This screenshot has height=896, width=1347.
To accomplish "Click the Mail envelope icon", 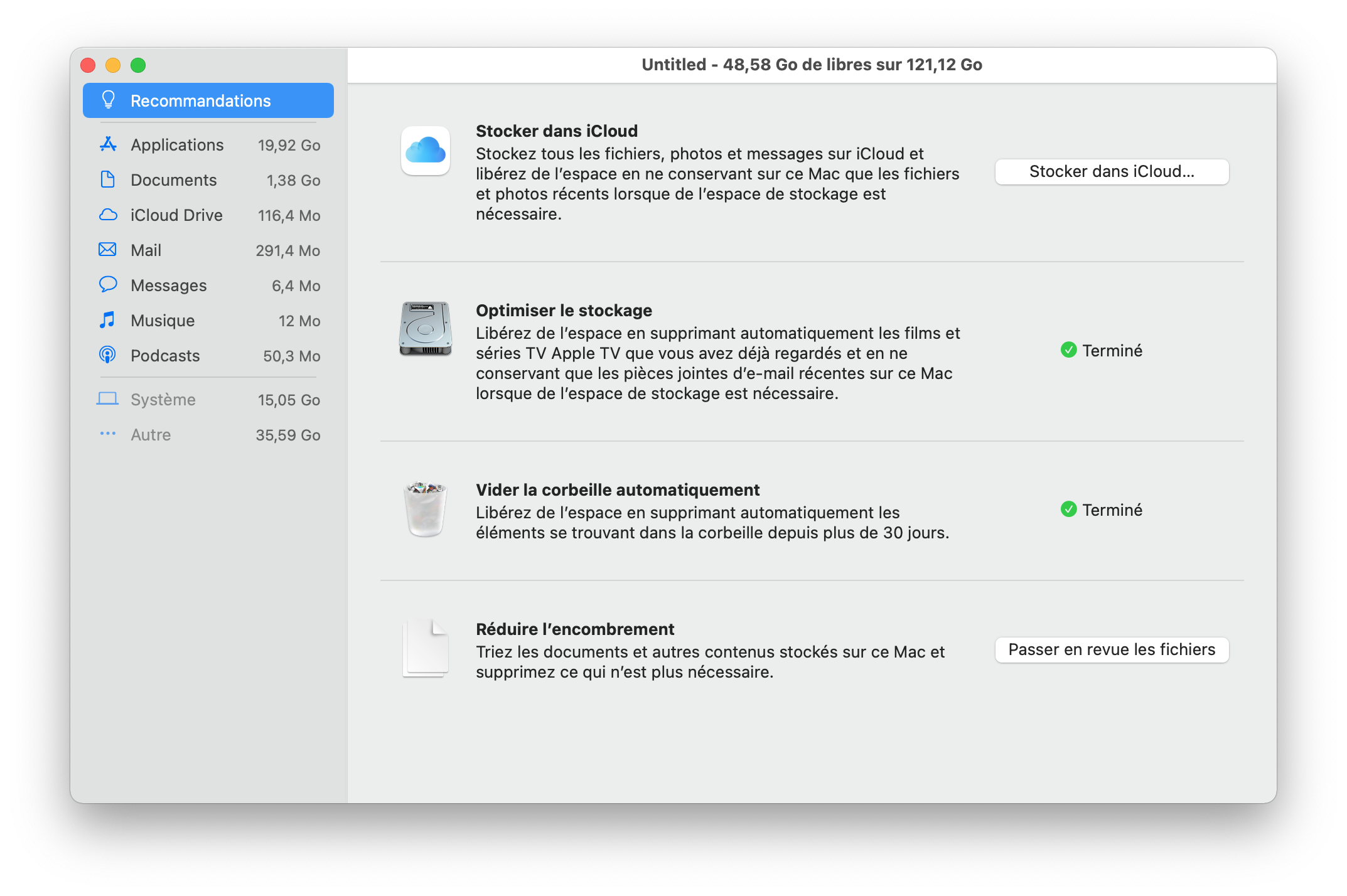I will tap(108, 250).
